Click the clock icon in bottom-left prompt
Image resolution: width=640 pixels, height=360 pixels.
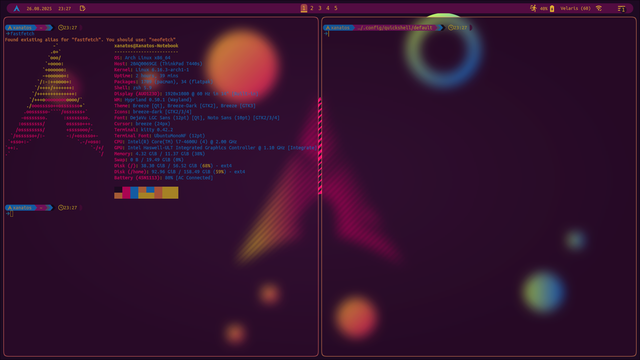60,208
